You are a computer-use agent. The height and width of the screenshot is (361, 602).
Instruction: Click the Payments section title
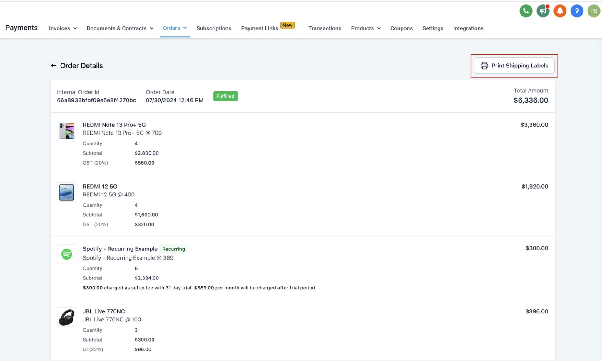coord(22,28)
